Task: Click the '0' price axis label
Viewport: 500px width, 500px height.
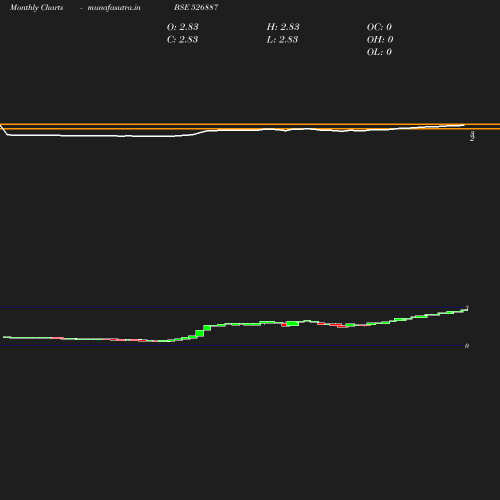Action: pyautogui.click(x=467, y=346)
